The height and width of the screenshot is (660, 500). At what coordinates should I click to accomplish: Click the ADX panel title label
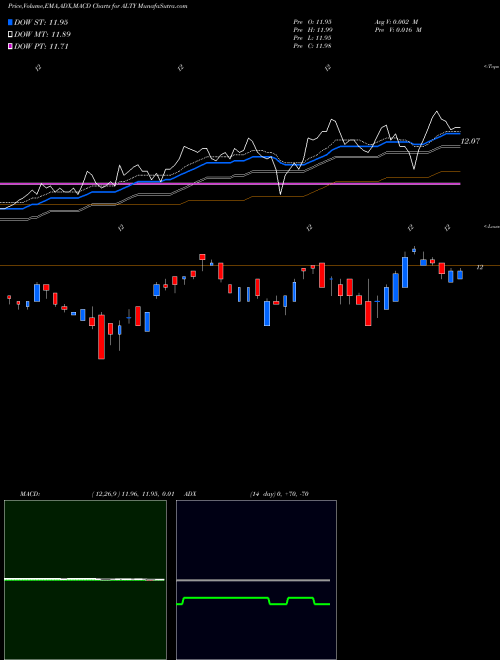coord(191,494)
